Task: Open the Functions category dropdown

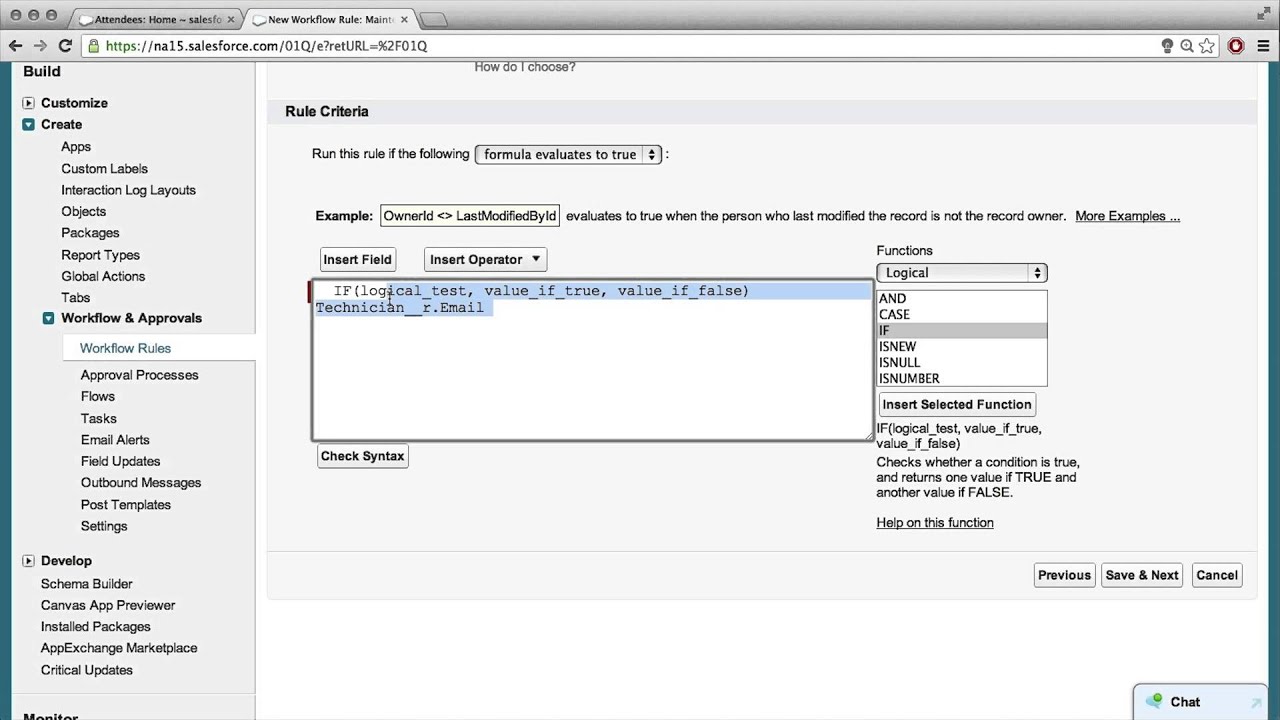Action: click(x=961, y=273)
